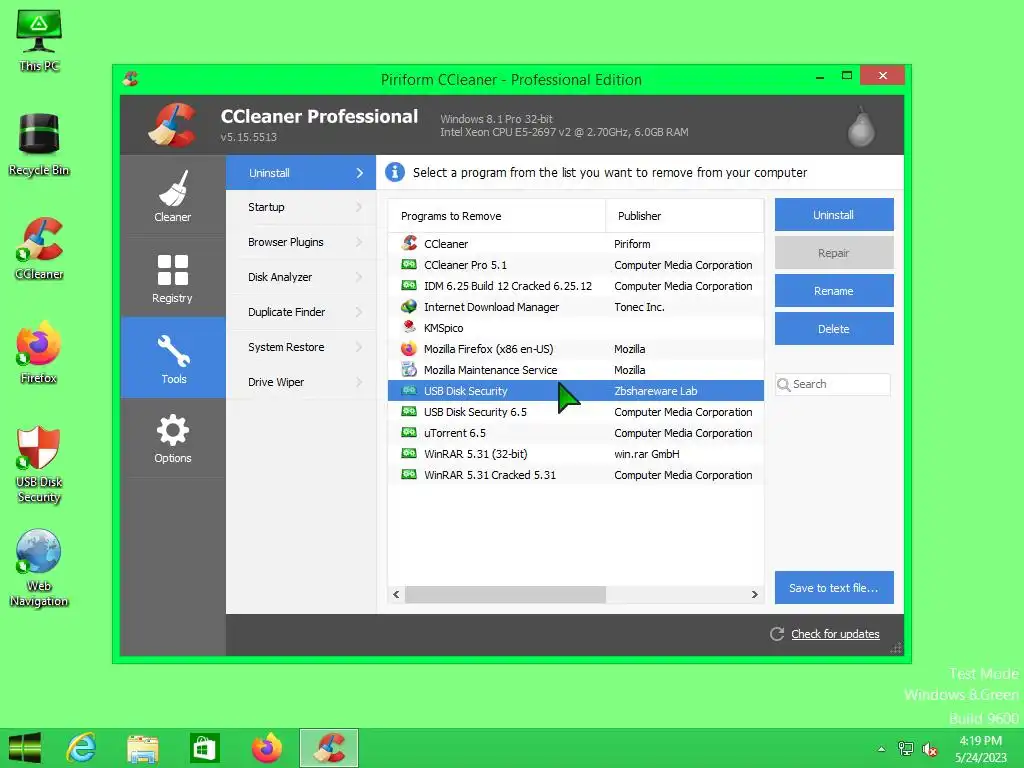Viewport: 1024px width, 768px height.
Task: Open Windows Store from taskbar
Action: click(204, 748)
